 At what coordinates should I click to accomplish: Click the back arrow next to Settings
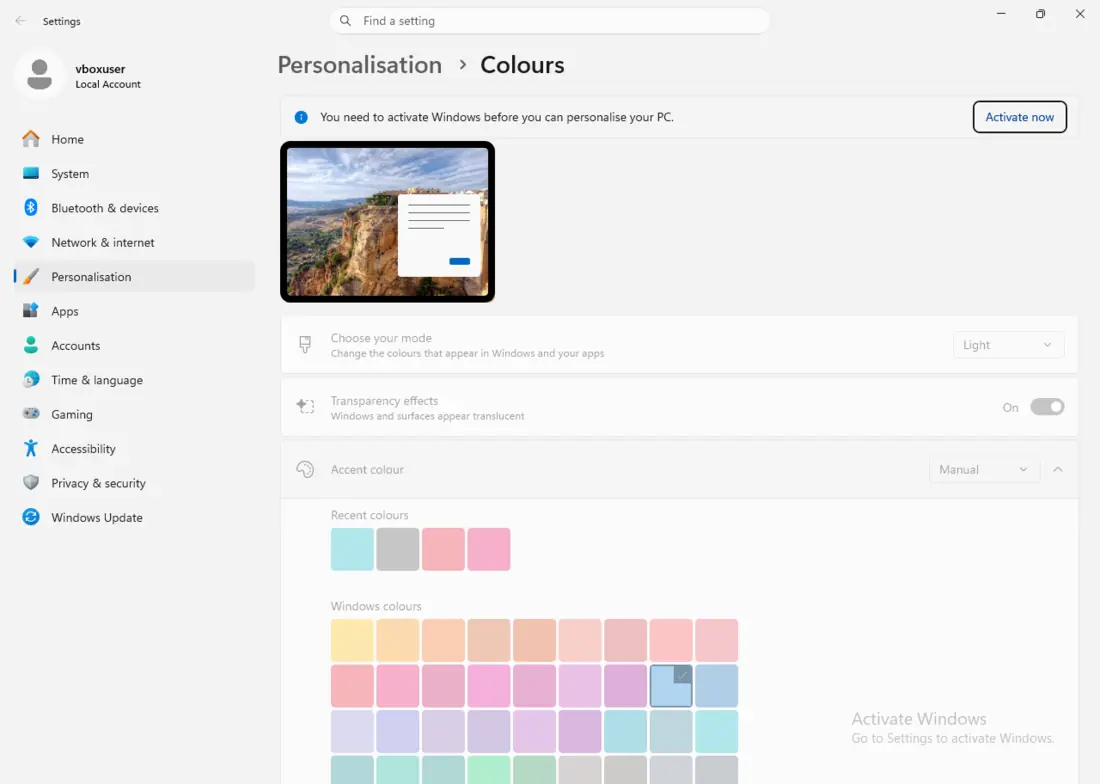tap(20, 21)
